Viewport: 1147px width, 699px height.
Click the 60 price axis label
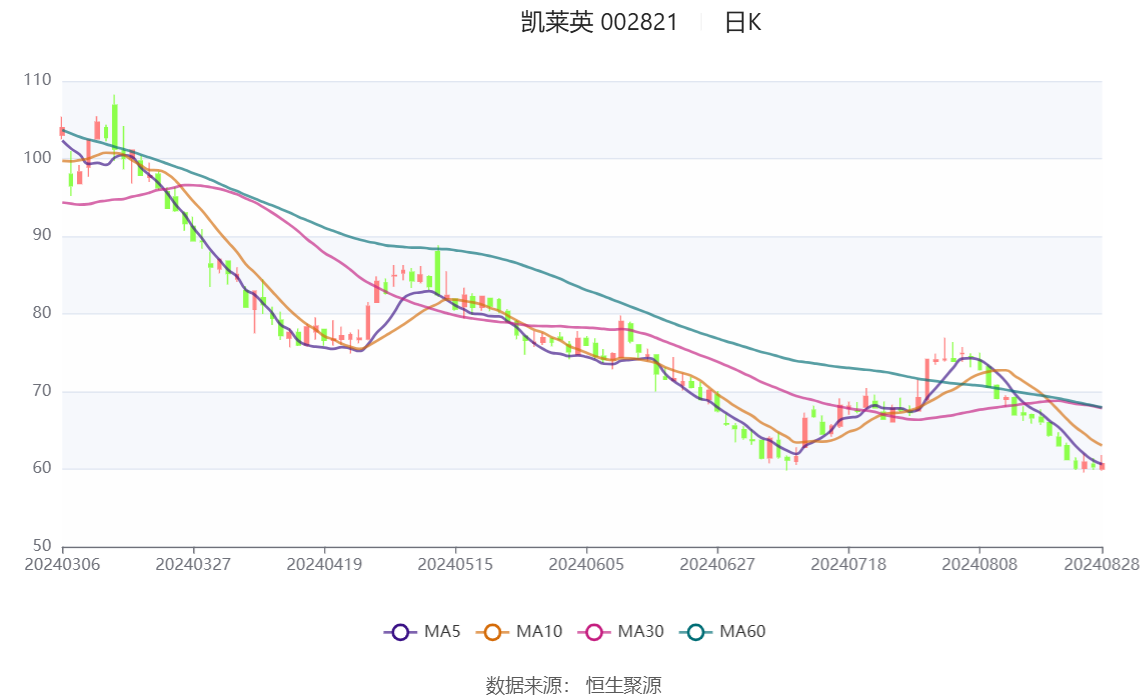(42, 468)
